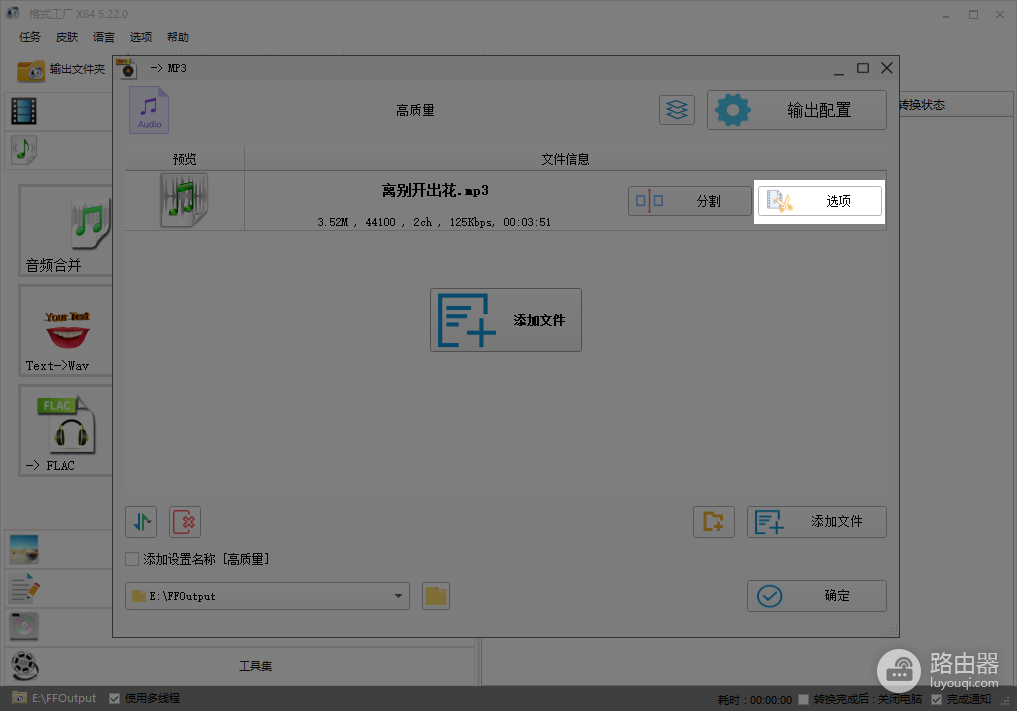Open the 皮肤 menu
The image size is (1017, 711).
(x=67, y=37)
